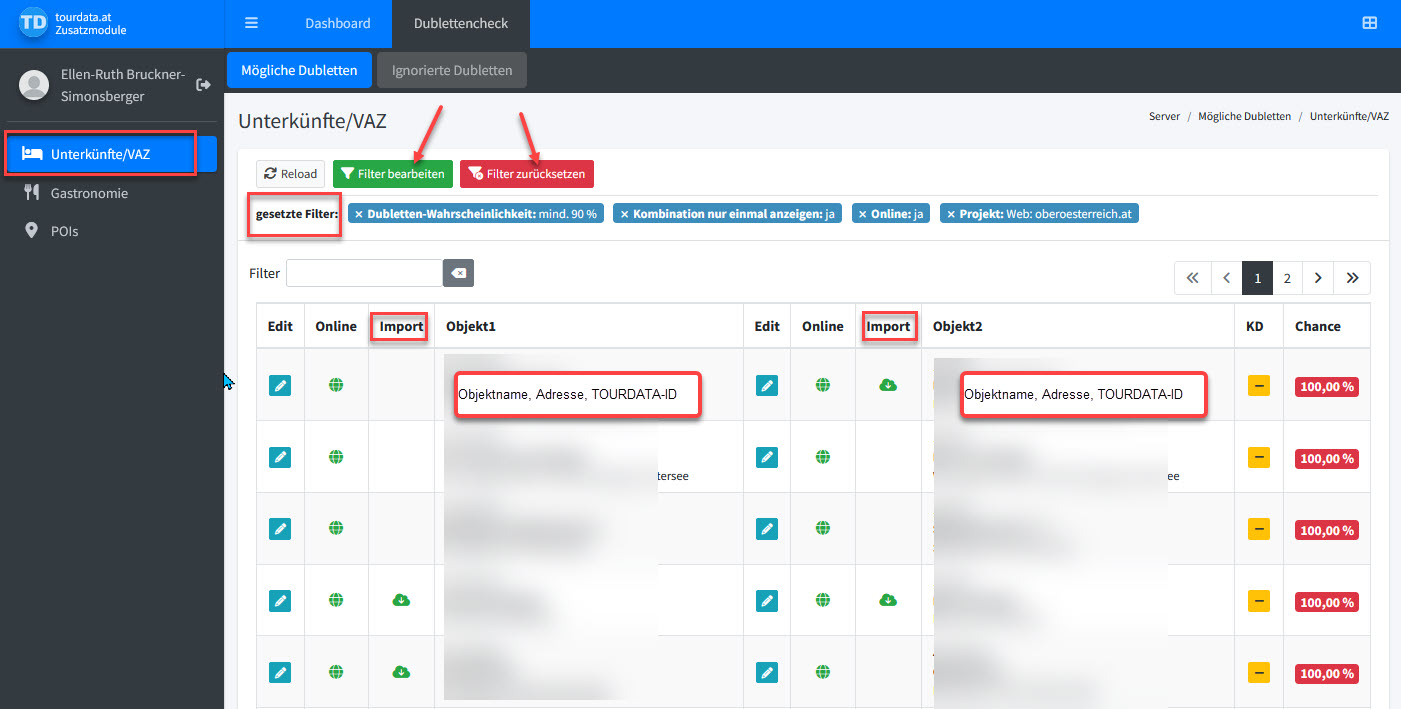Edit Objekt2 in the first table row
Screen dimensions: 1401x709
(x=767, y=384)
